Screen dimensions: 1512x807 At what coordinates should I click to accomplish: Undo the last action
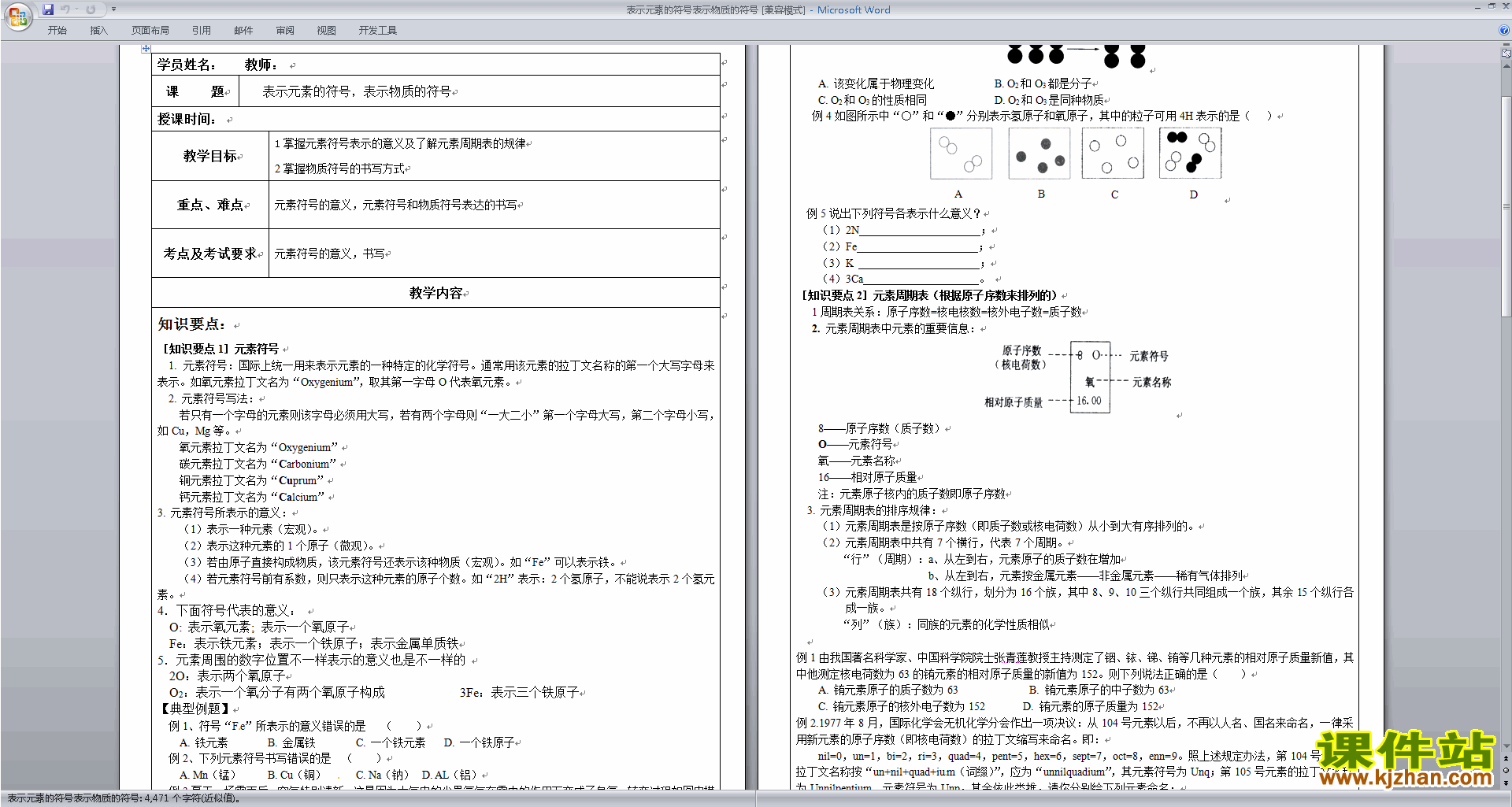(x=65, y=9)
